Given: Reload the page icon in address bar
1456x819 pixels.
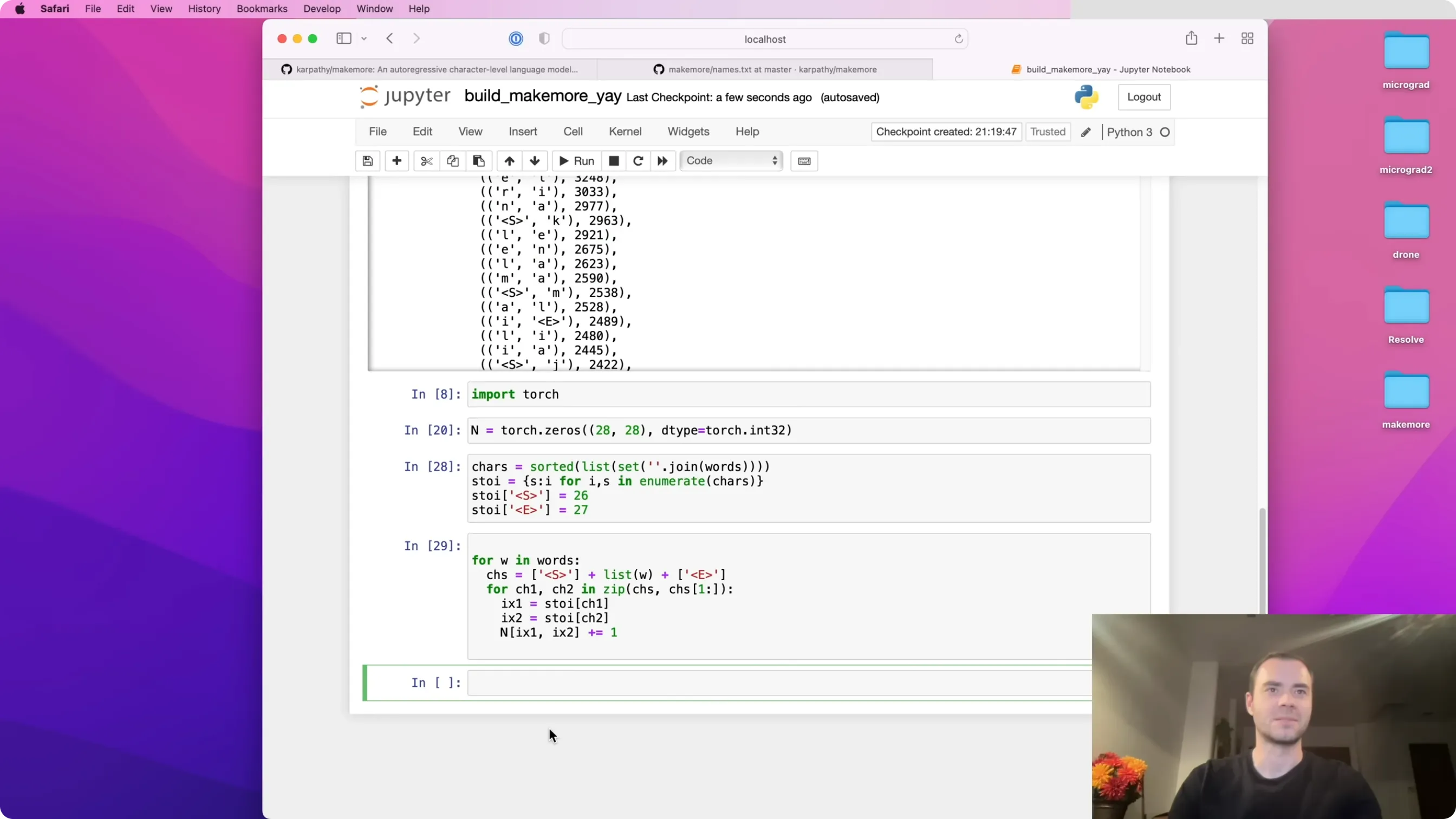Looking at the screenshot, I should 959,39.
